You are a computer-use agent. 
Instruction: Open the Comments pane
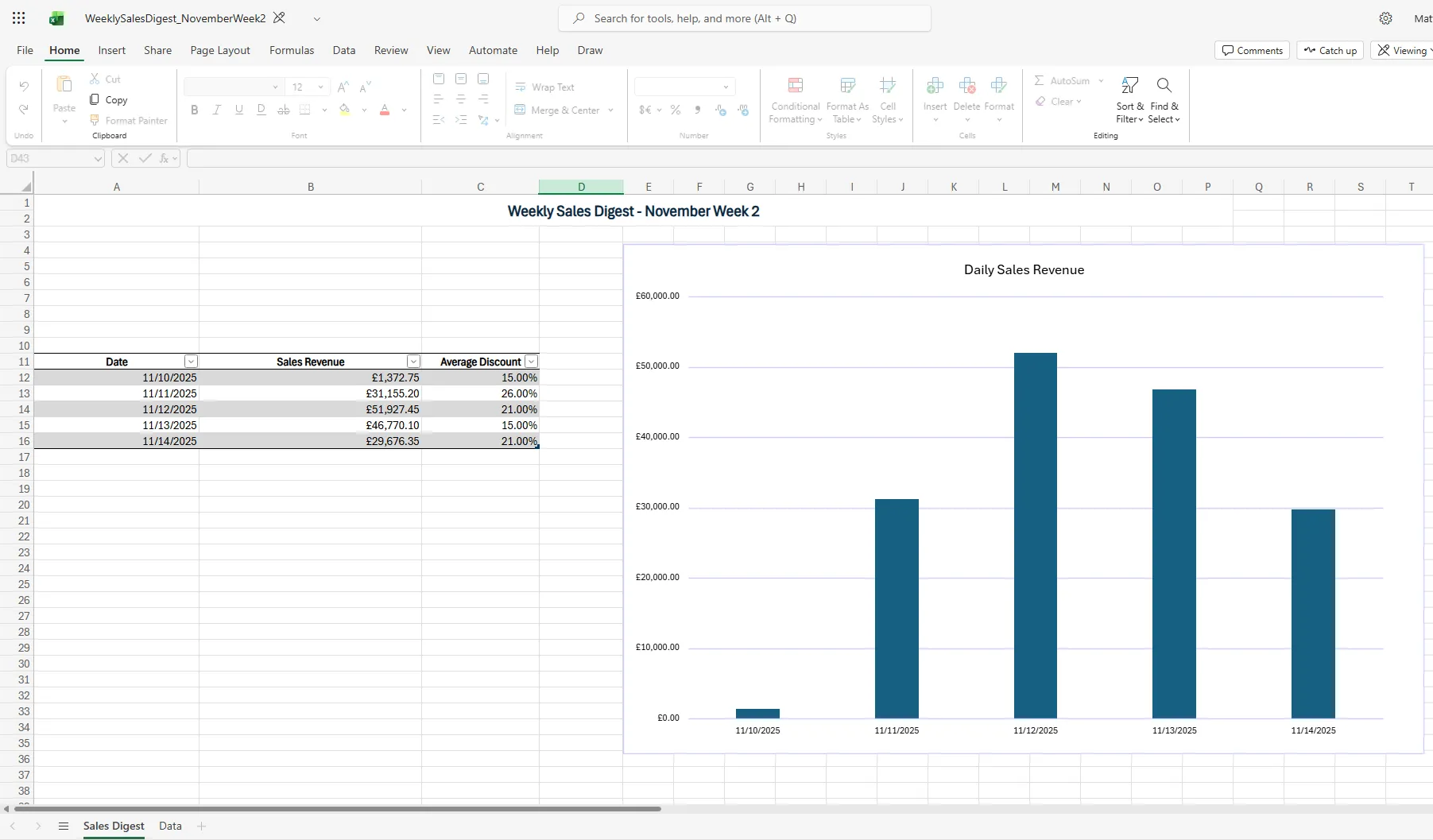[x=1253, y=50]
